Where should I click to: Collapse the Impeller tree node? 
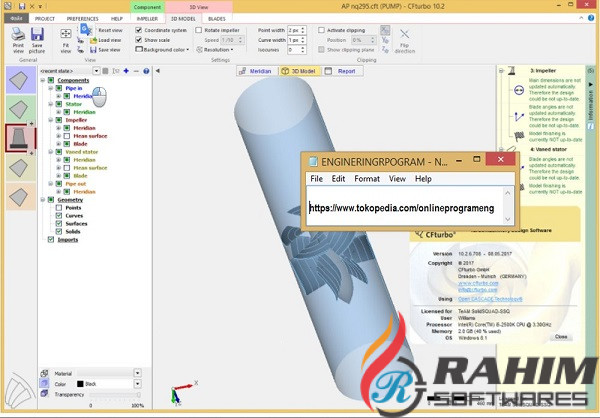click(x=51, y=120)
